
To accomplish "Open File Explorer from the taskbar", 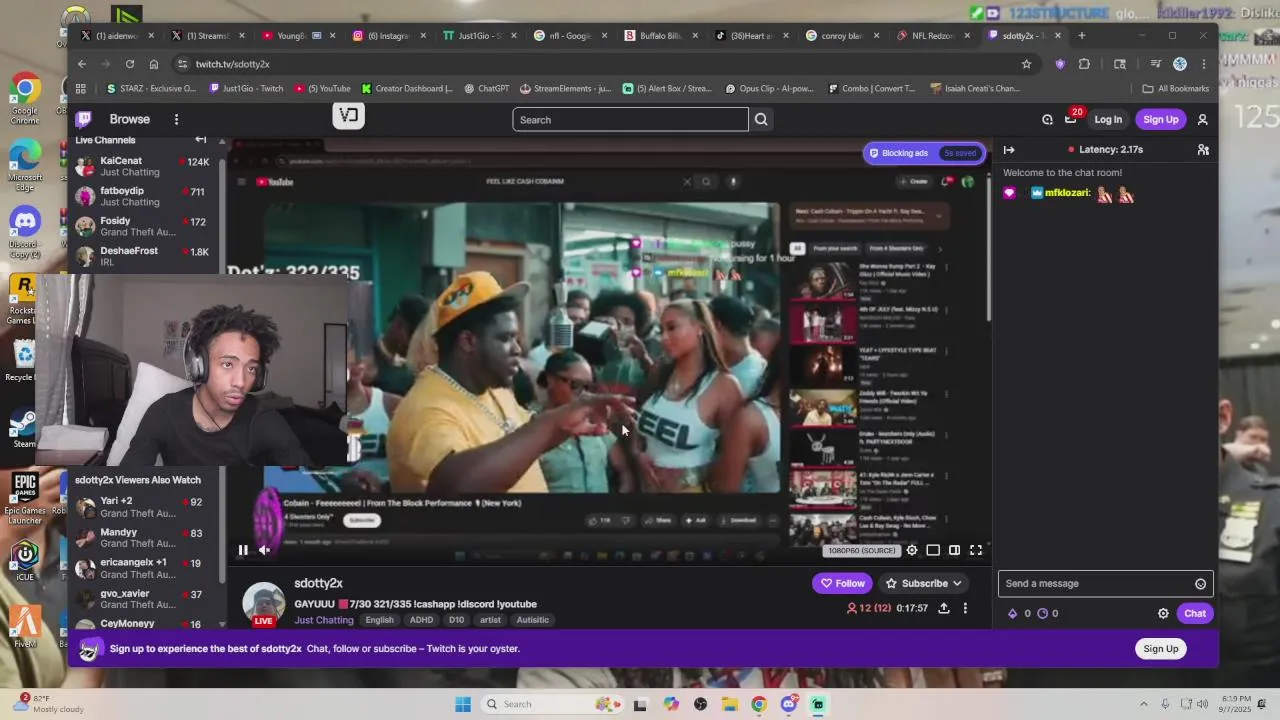I will click(730, 704).
